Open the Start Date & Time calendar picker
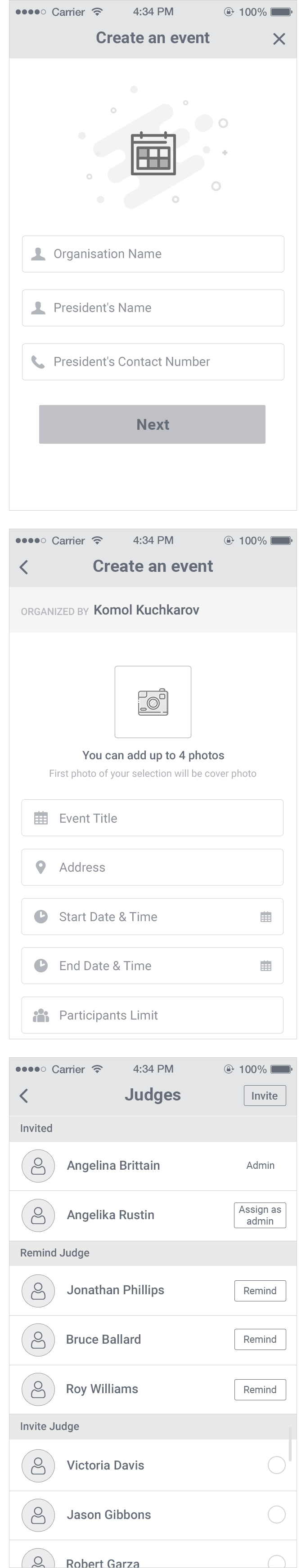 (x=266, y=917)
